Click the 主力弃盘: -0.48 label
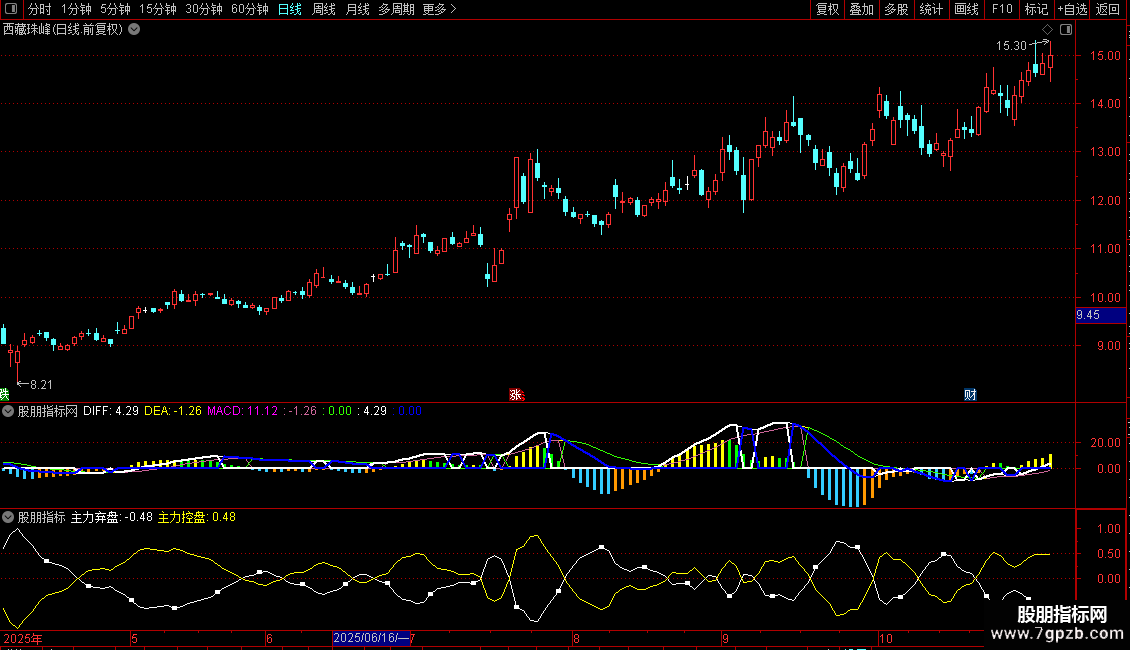The height and width of the screenshot is (650, 1130). 112,517
